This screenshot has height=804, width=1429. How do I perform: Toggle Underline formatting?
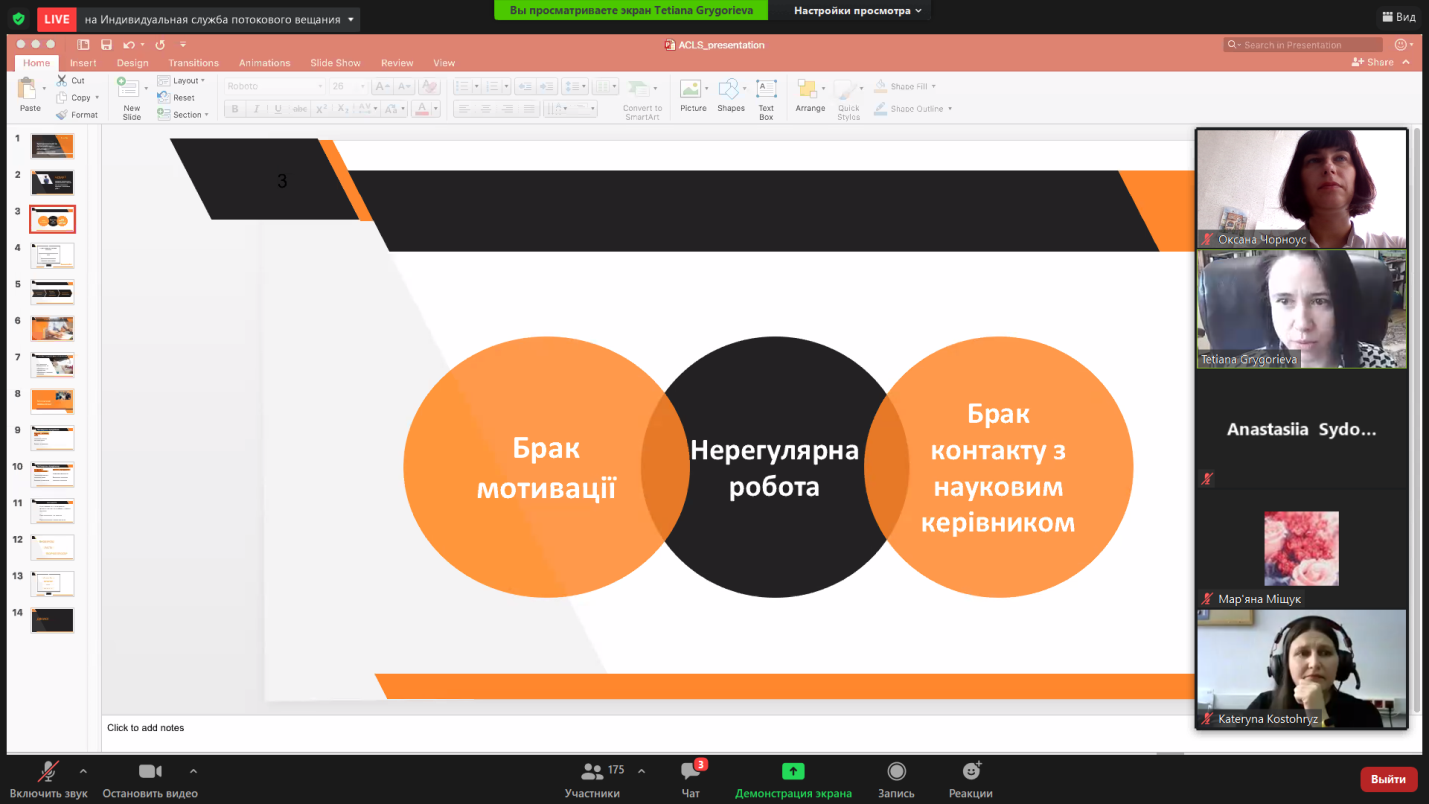click(x=278, y=109)
